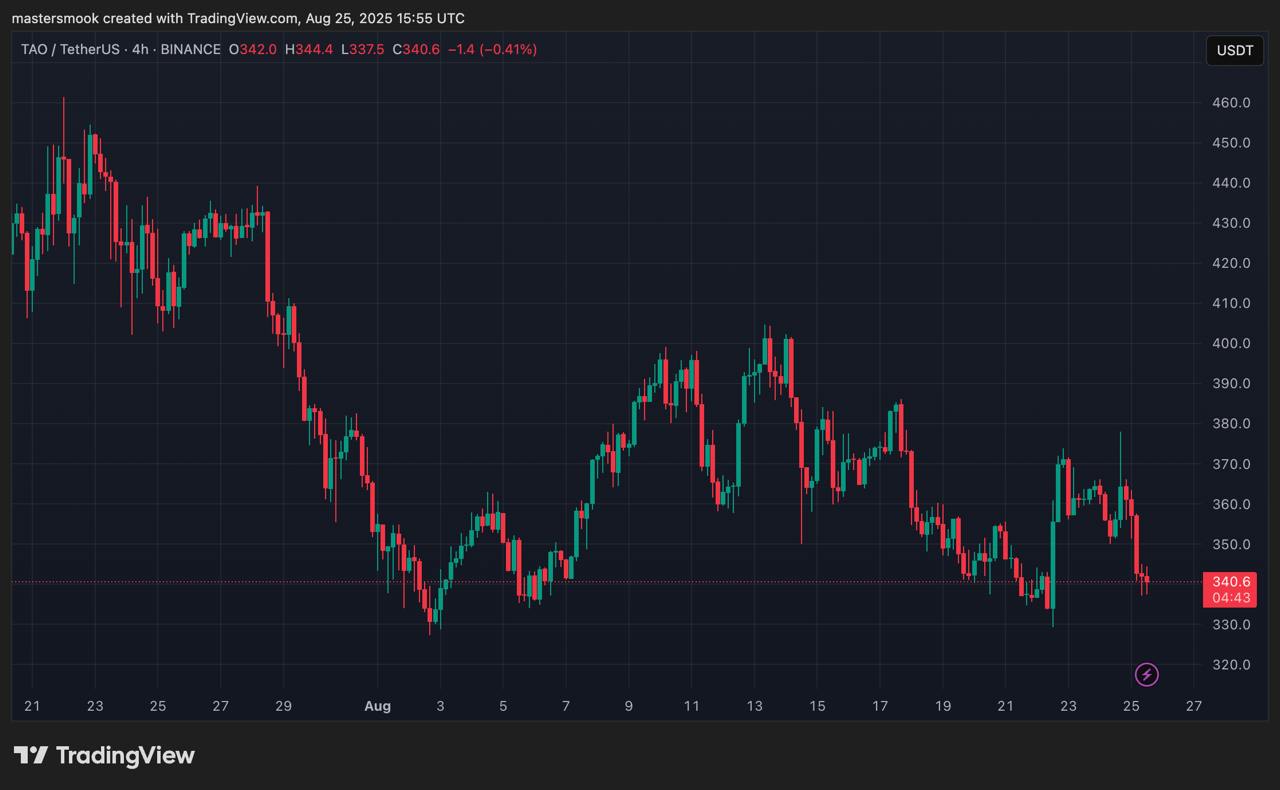Viewport: 1280px width, 790px height.
Task: Open the USDT currency selector
Action: pyautogui.click(x=1233, y=51)
